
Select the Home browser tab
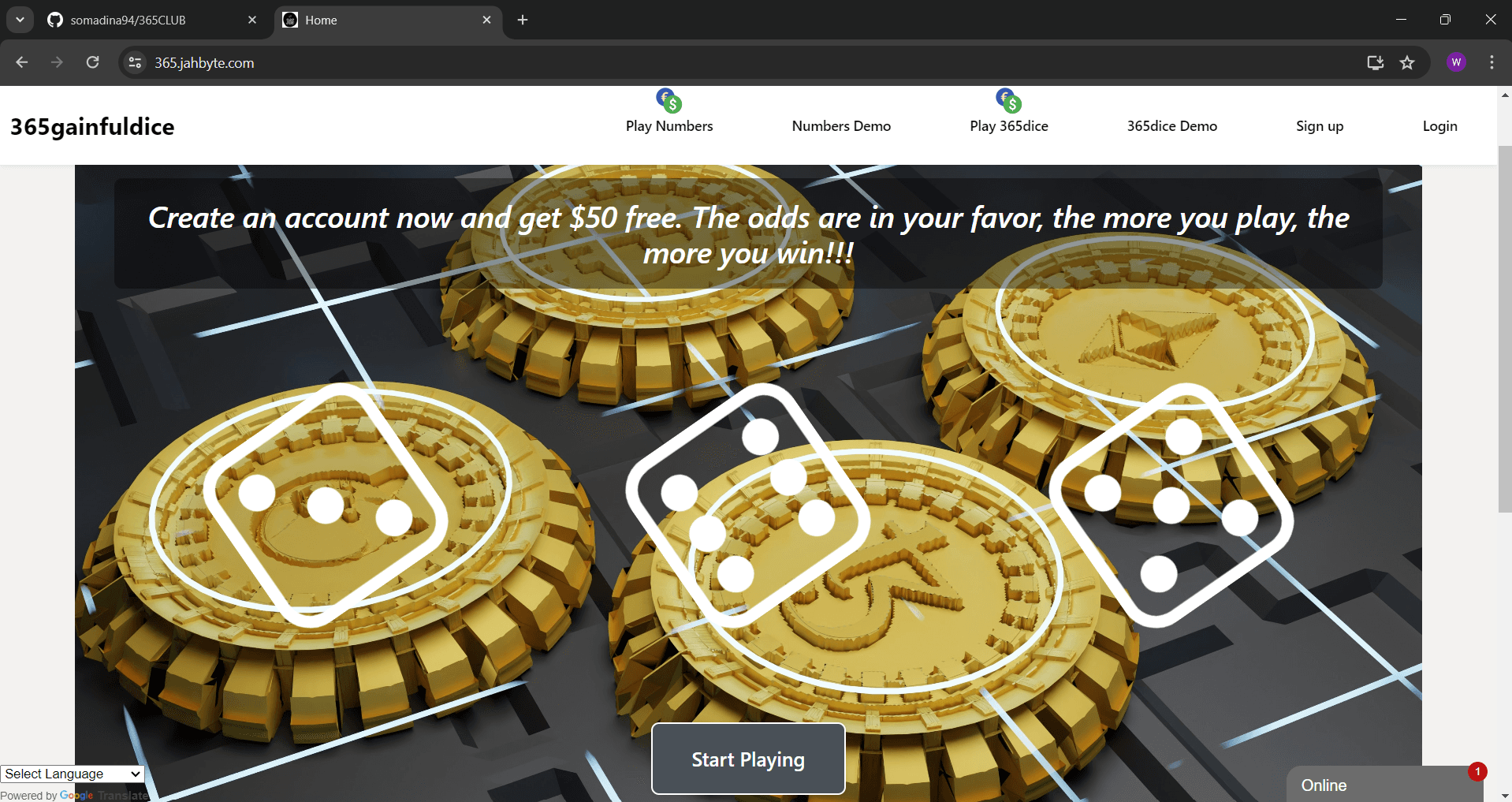click(388, 20)
